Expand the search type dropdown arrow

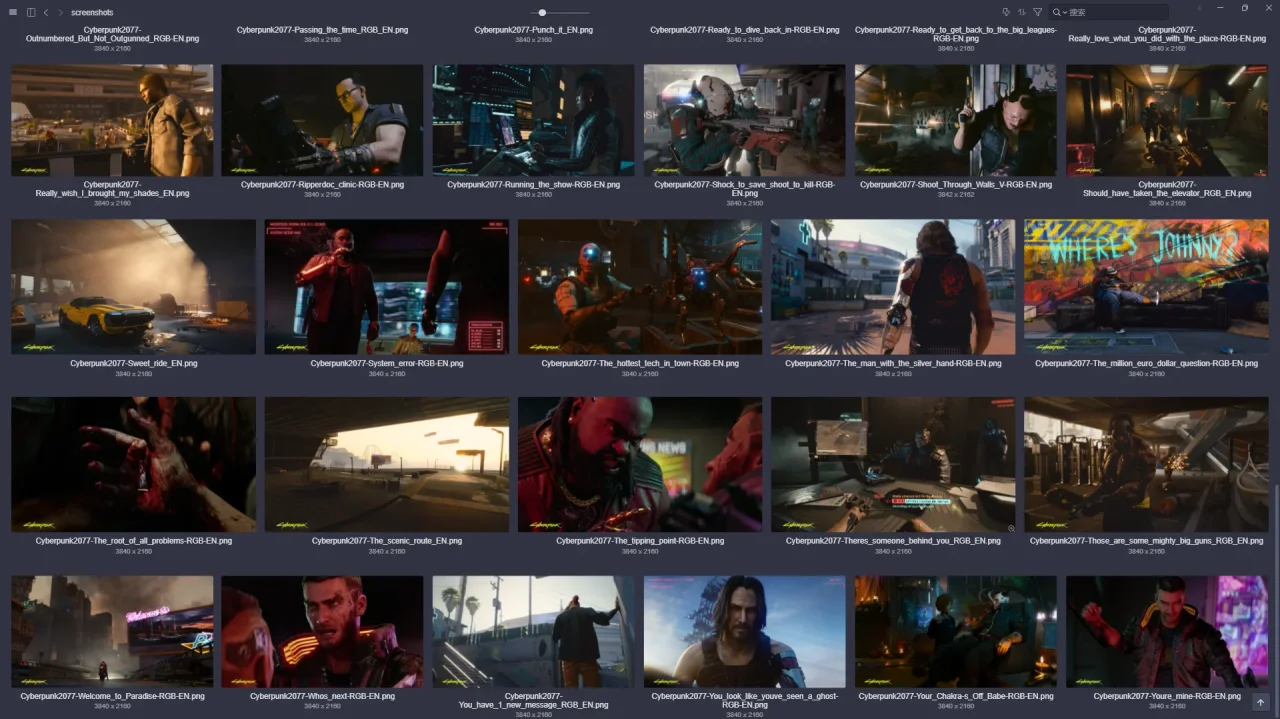(x=1064, y=12)
